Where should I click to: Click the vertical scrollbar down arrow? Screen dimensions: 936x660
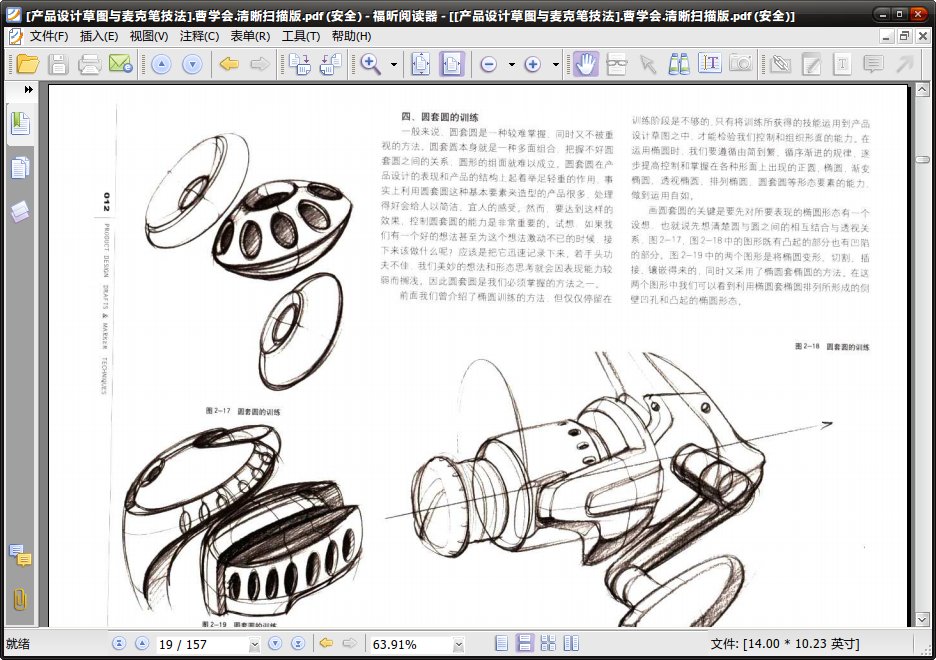tap(922, 619)
